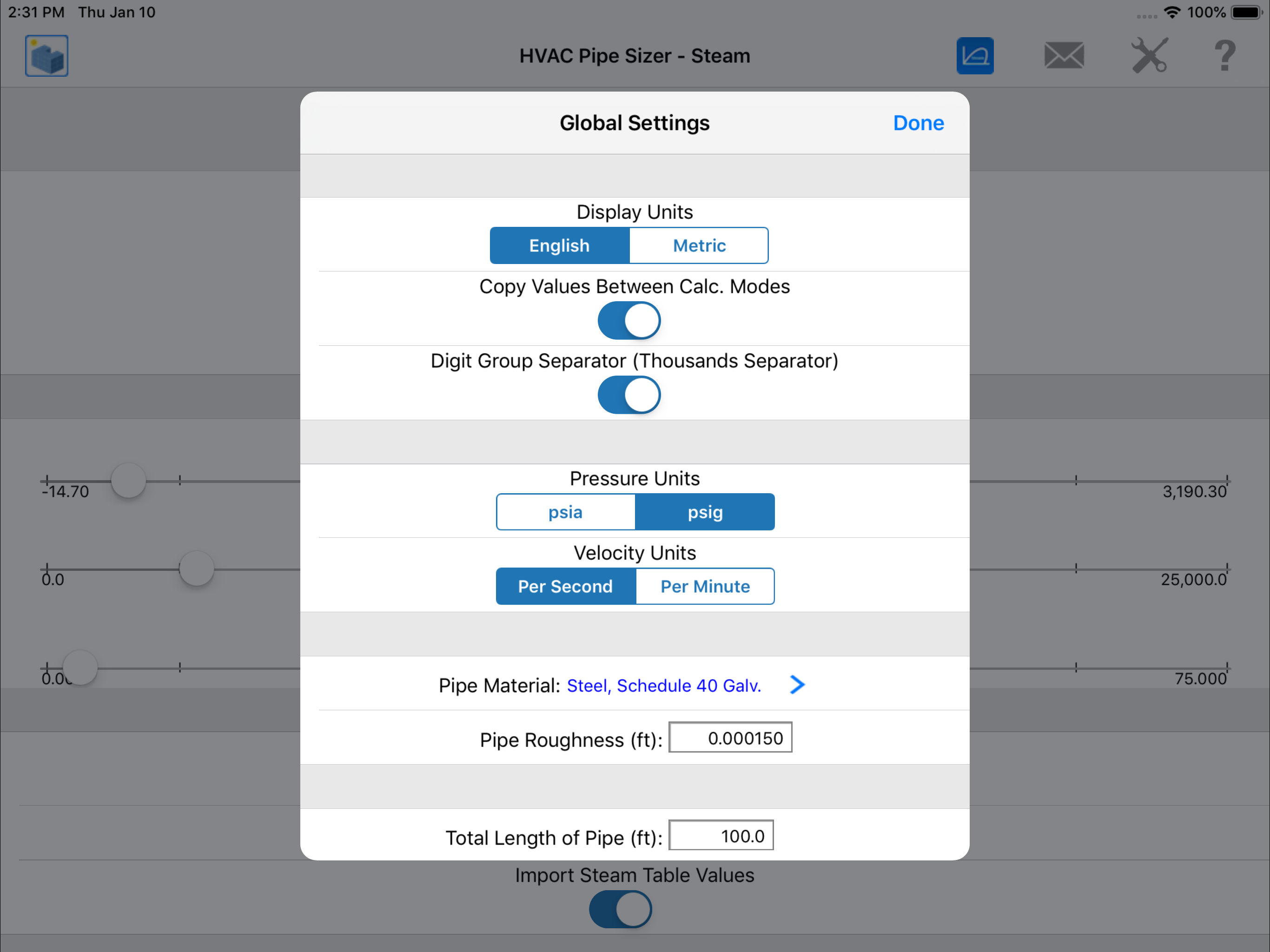Select Metric display units
This screenshot has width=1270, height=952.
click(x=699, y=246)
